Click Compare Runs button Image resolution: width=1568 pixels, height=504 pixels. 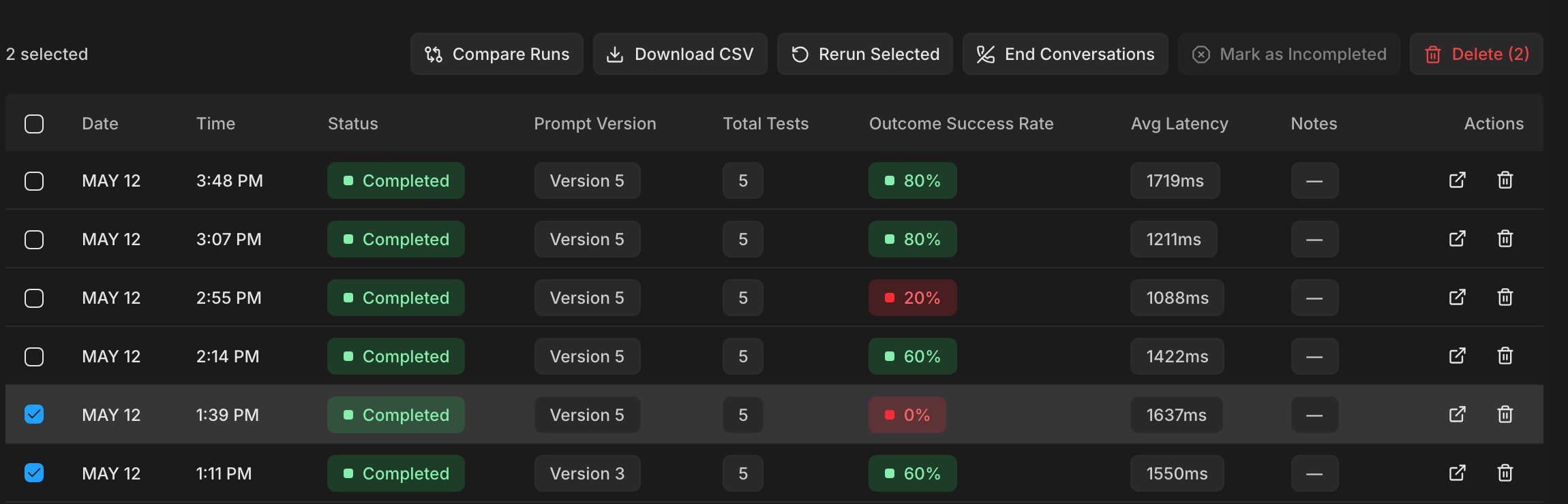click(x=497, y=54)
